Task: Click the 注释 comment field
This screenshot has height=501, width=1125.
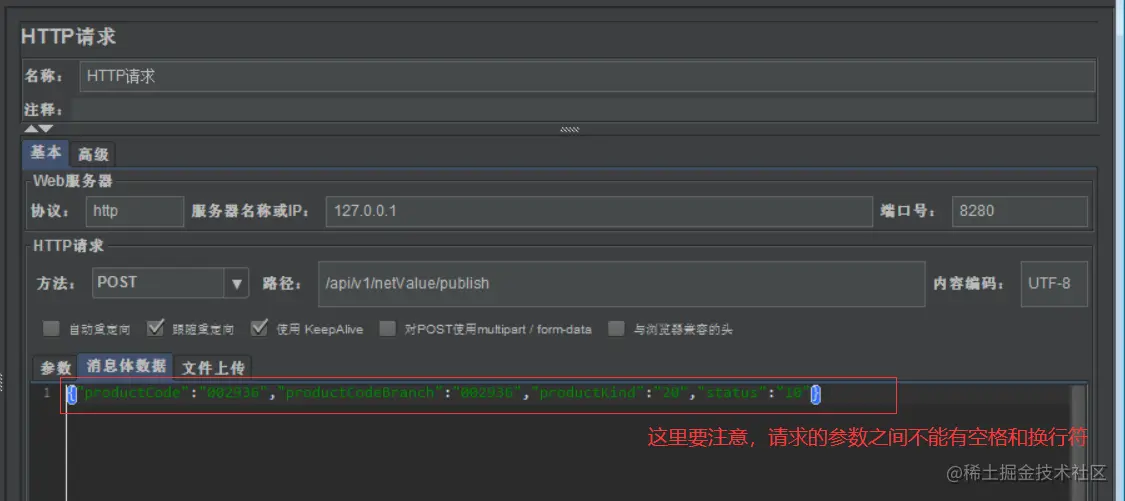Action: (583, 110)
